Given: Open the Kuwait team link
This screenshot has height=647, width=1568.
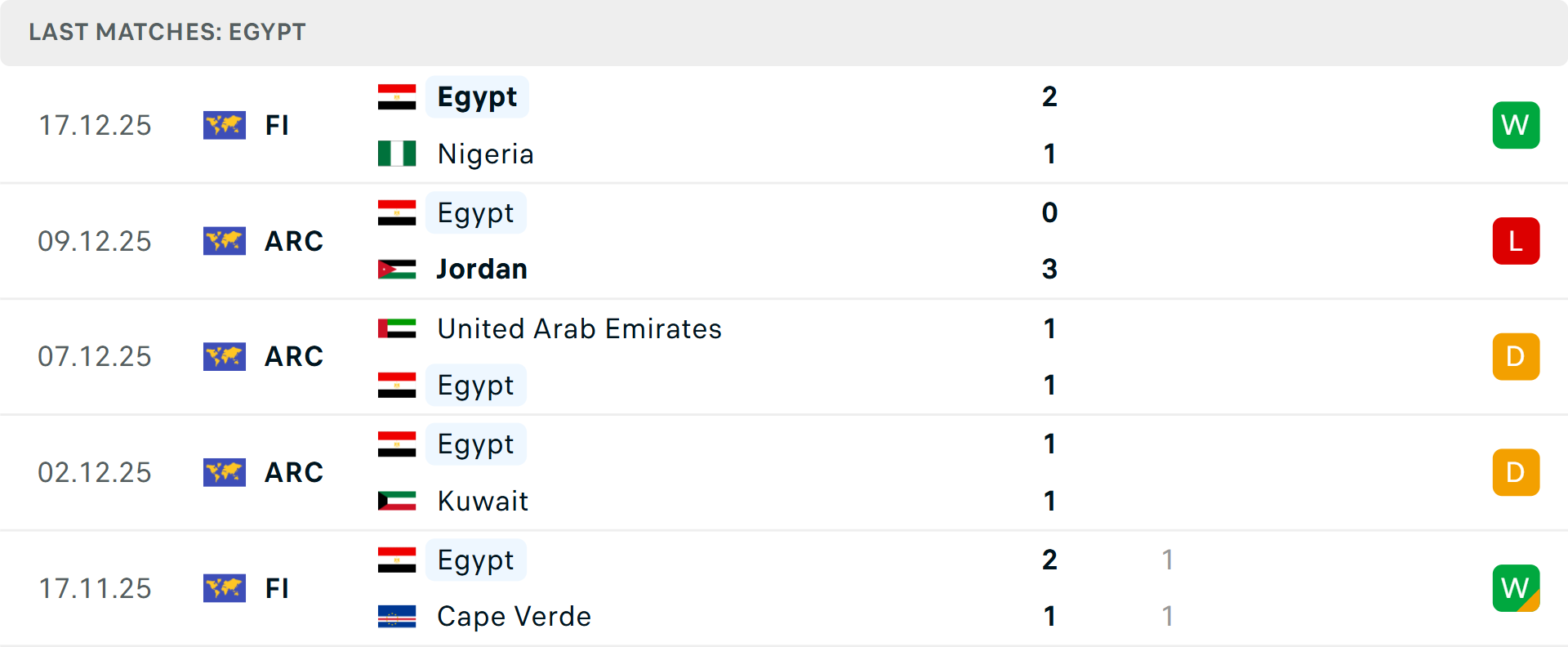Looking at the screenshot, I should click(483, 501).
